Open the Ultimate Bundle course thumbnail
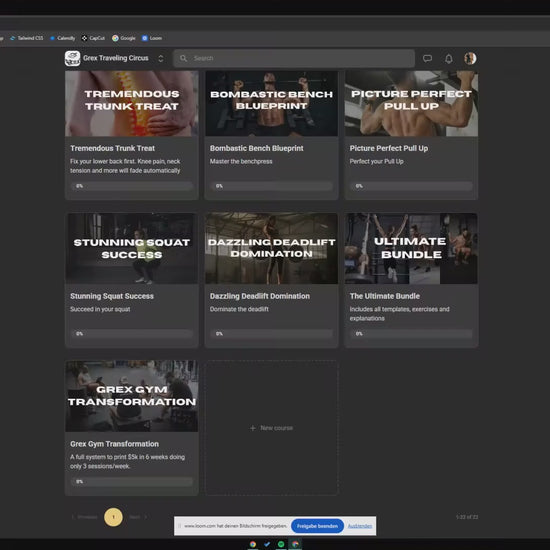550x550 pixels. tap(411, 248)
